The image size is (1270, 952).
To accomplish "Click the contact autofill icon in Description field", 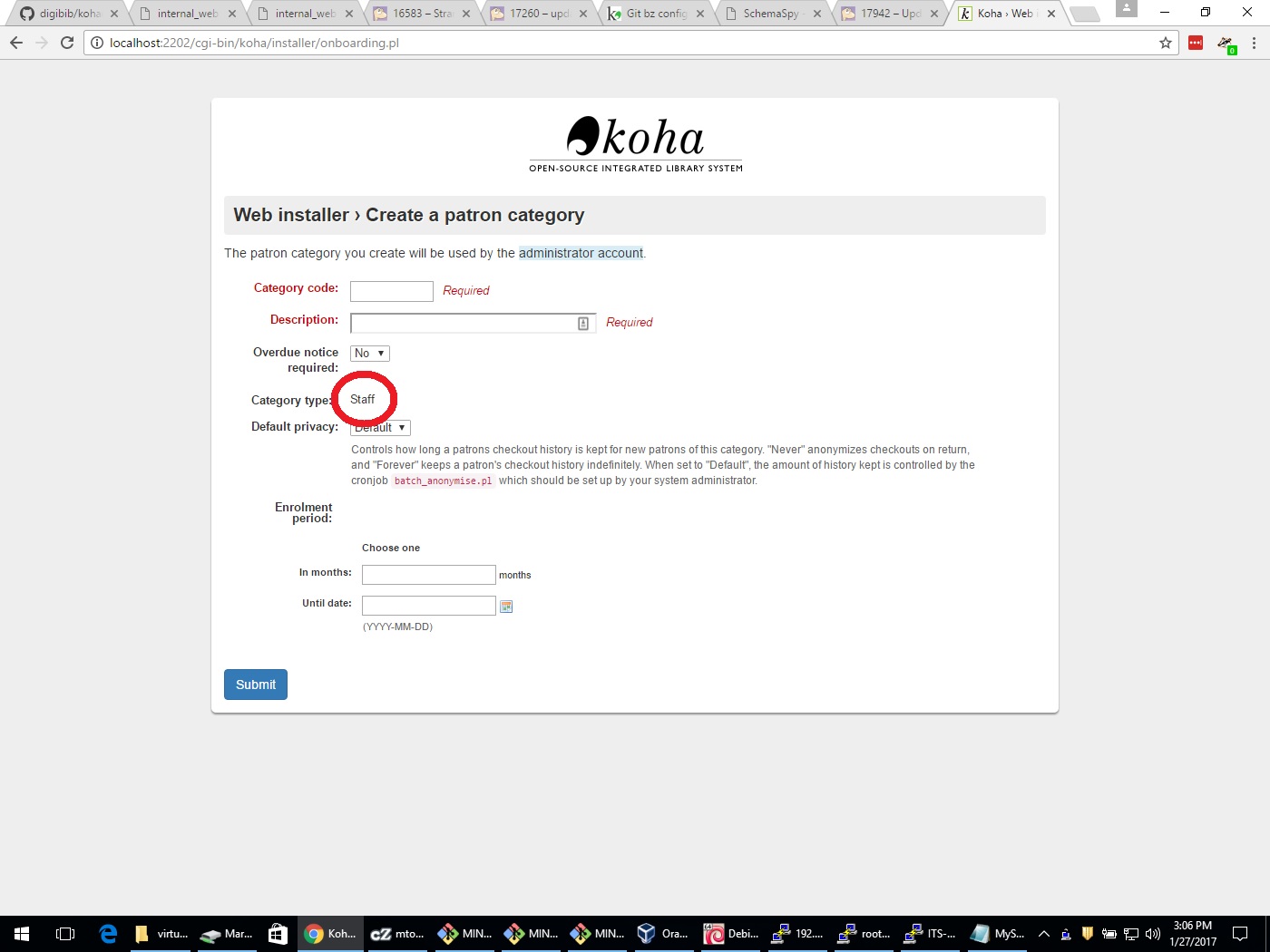I will click(x=583, y=324).
